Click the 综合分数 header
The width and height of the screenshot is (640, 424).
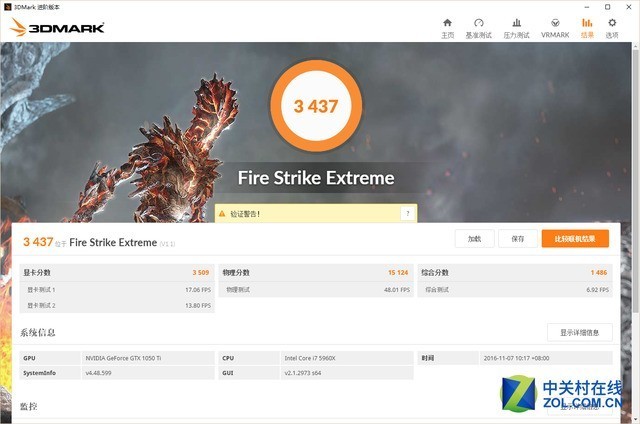click(435, 272)
